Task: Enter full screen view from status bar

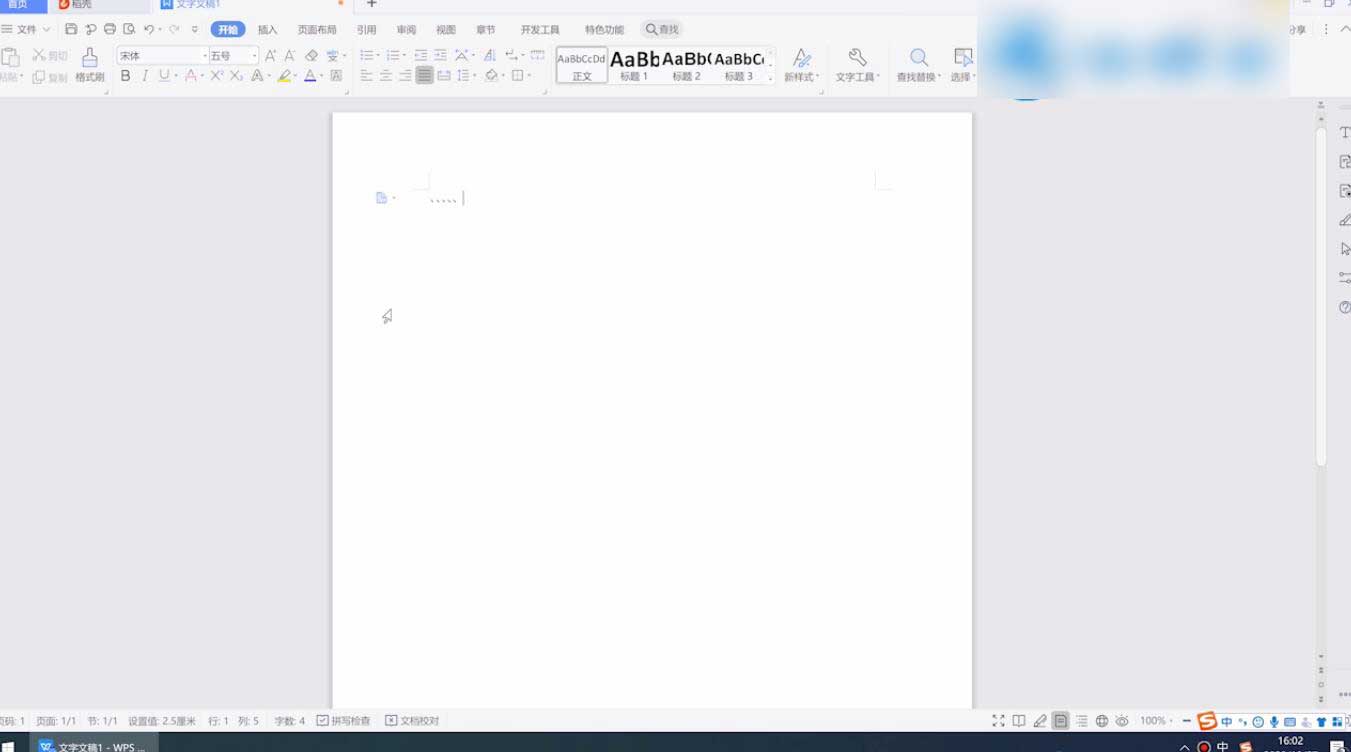Action: [998, 721]
